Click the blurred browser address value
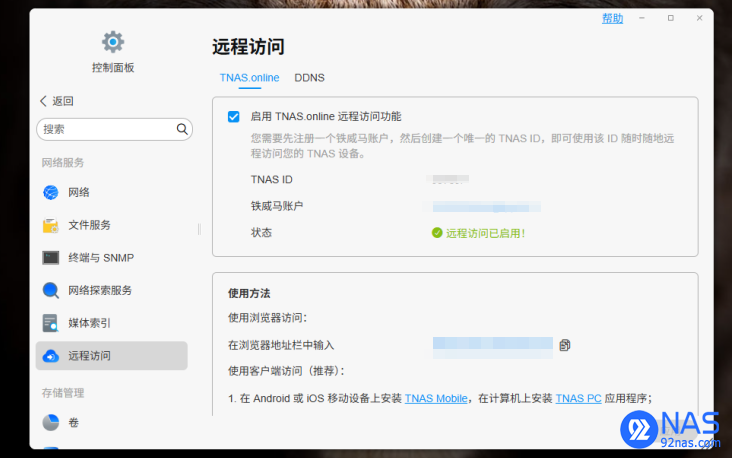 pyautogui.click(x=493, y=347)
